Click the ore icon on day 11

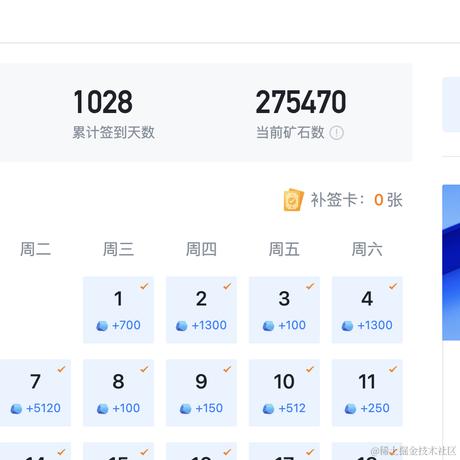[x=350, y=409]
